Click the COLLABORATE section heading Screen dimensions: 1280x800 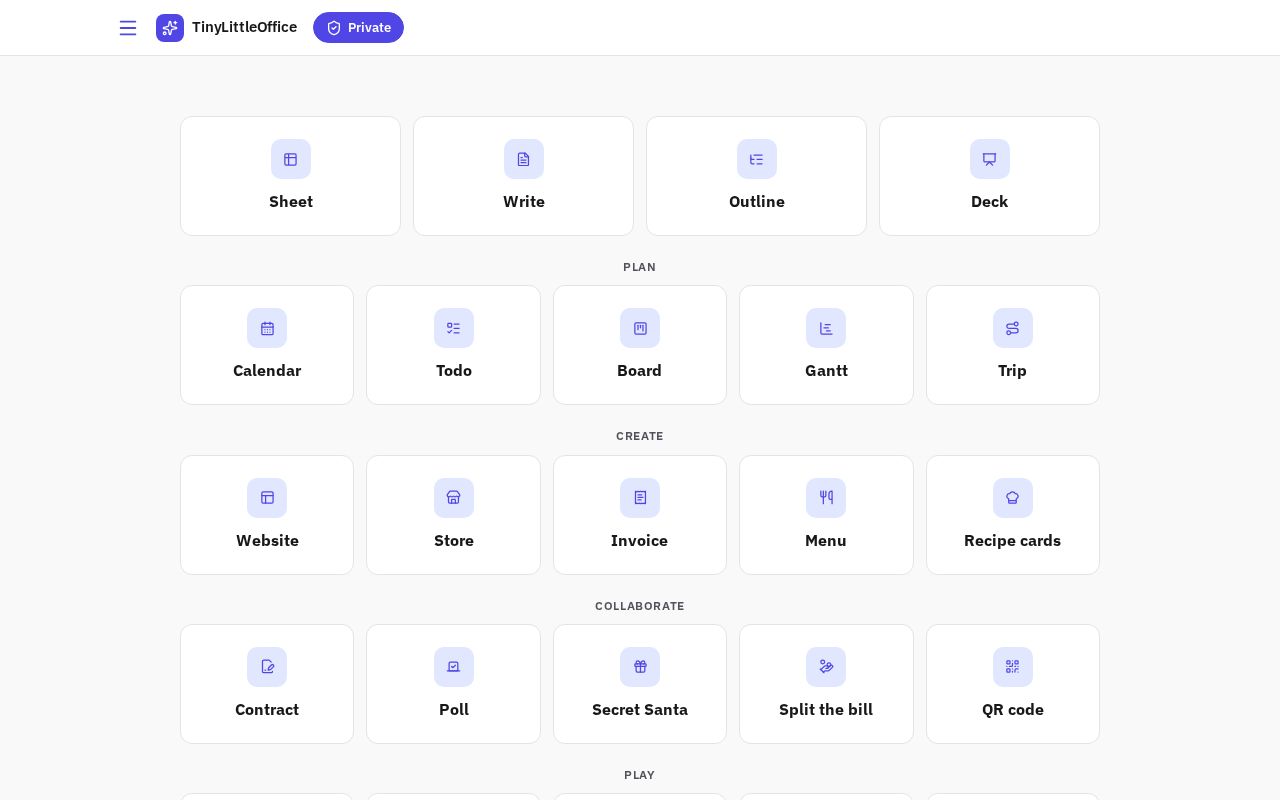click(640, 606)
